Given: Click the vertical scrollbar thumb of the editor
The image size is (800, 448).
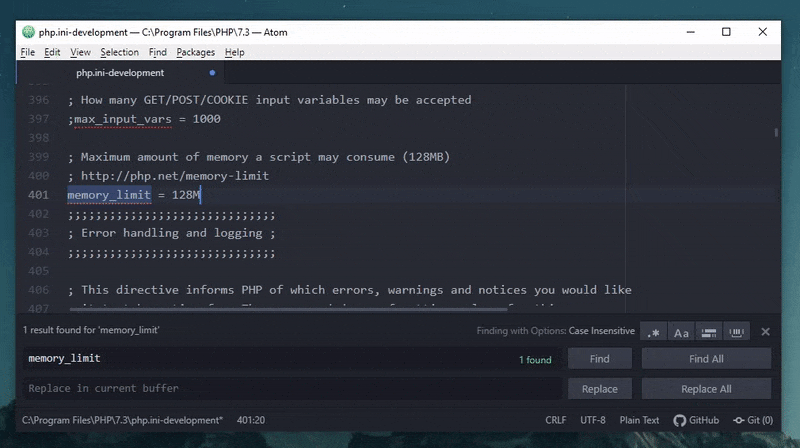Looking at the screenshot, I should (x=776, y=132).
